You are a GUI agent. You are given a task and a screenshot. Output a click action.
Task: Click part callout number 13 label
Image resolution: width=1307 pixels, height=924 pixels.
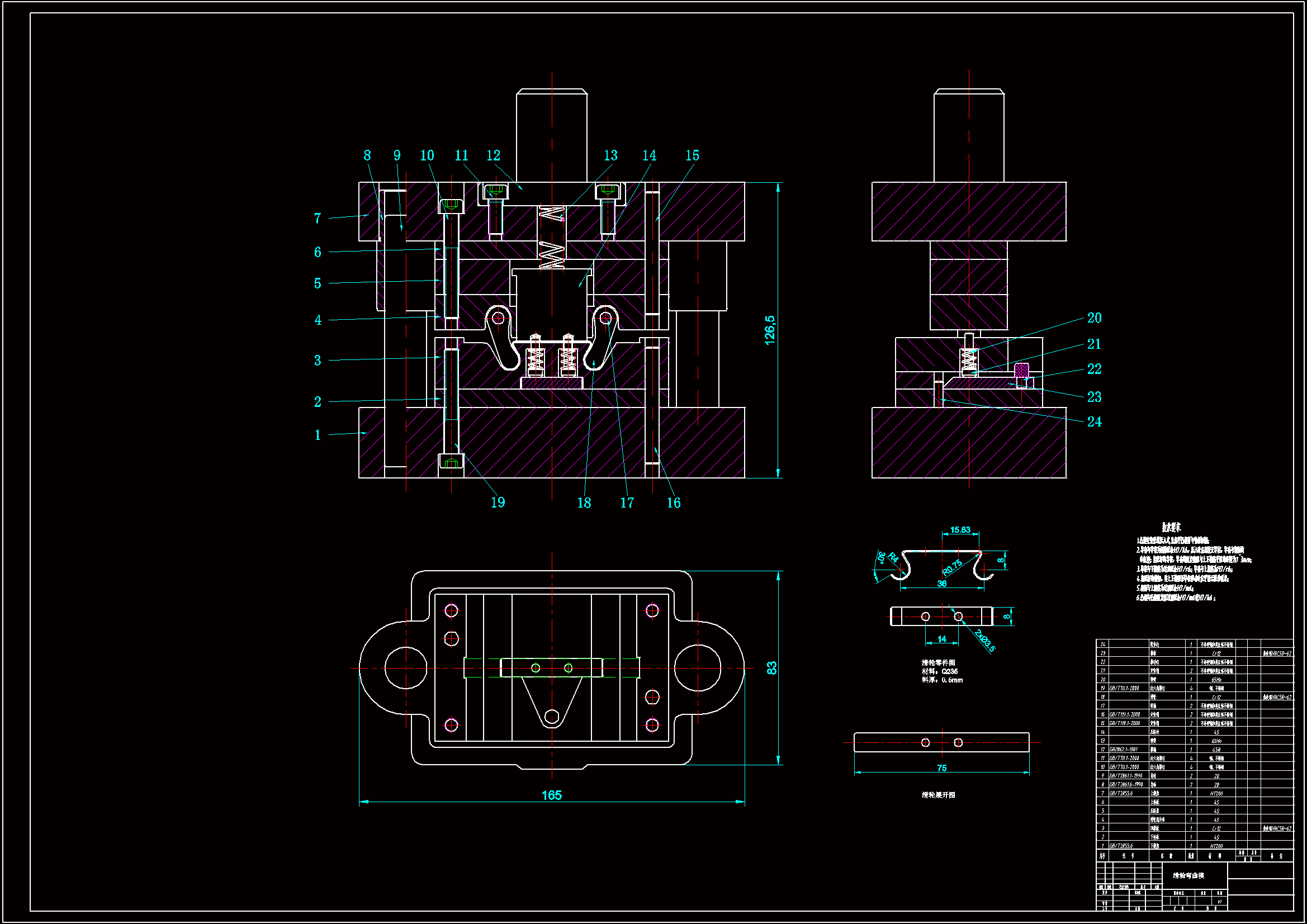pyautogui.click(x=610, y=155)
